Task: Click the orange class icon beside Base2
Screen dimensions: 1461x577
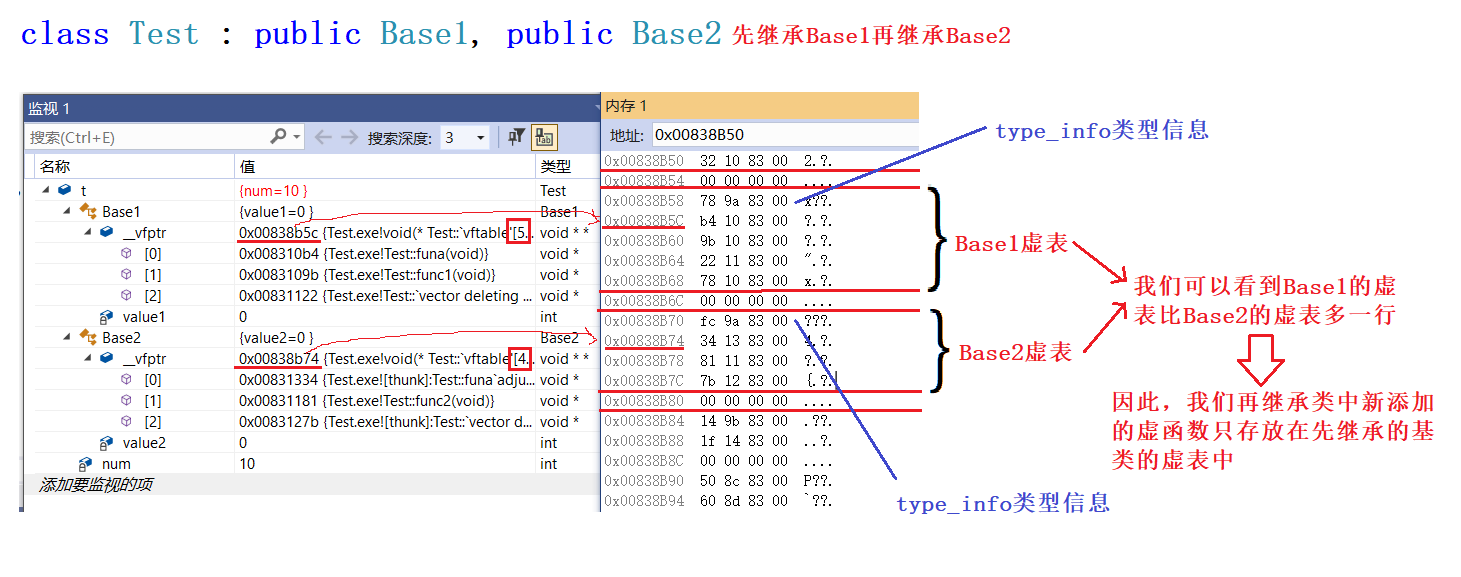Action: coord(86,338)
